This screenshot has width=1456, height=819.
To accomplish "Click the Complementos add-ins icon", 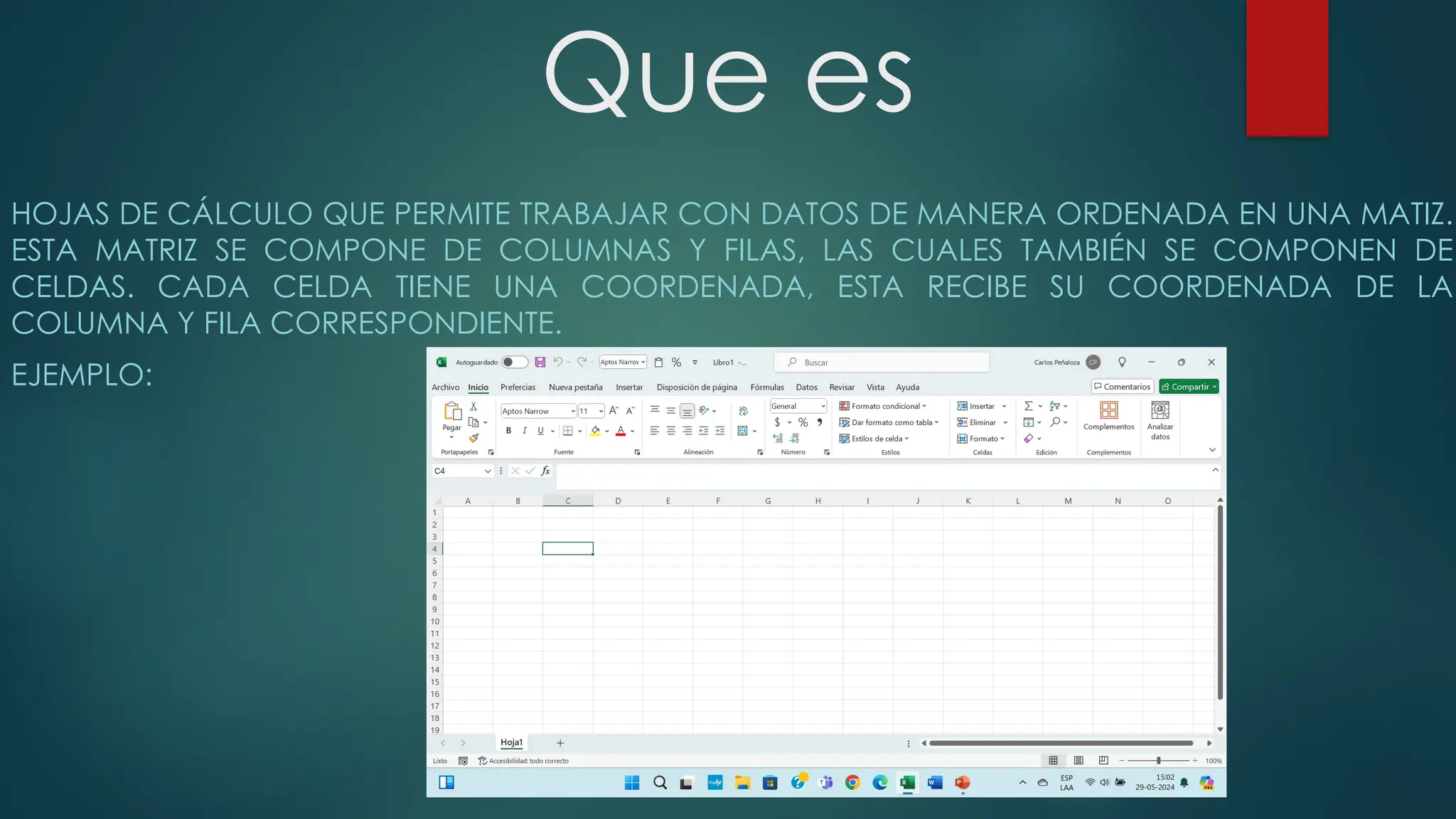I will tap(1108, 416).
